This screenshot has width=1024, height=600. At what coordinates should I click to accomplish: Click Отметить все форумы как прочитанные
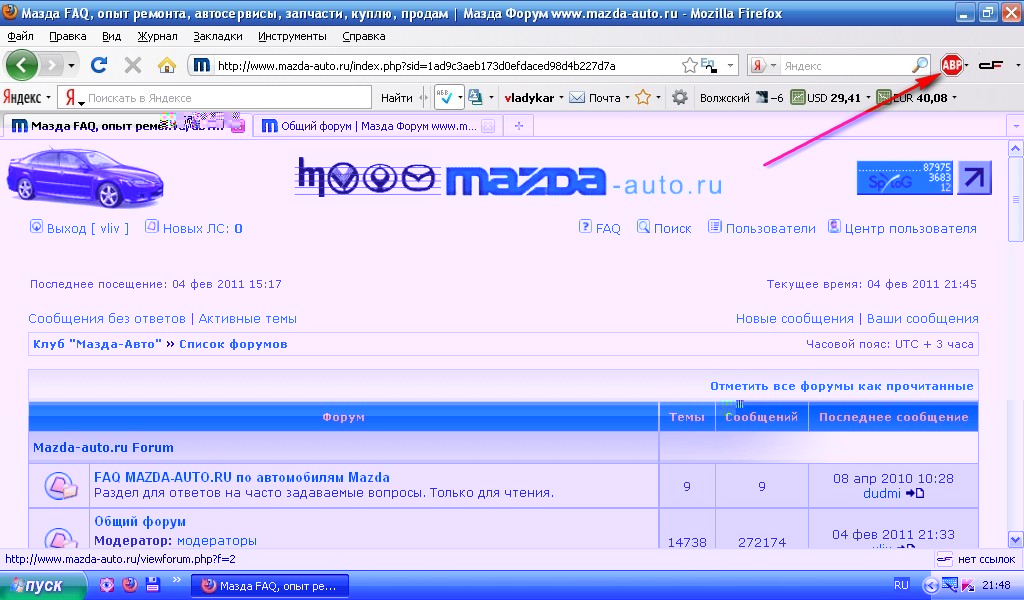[841, 385]
